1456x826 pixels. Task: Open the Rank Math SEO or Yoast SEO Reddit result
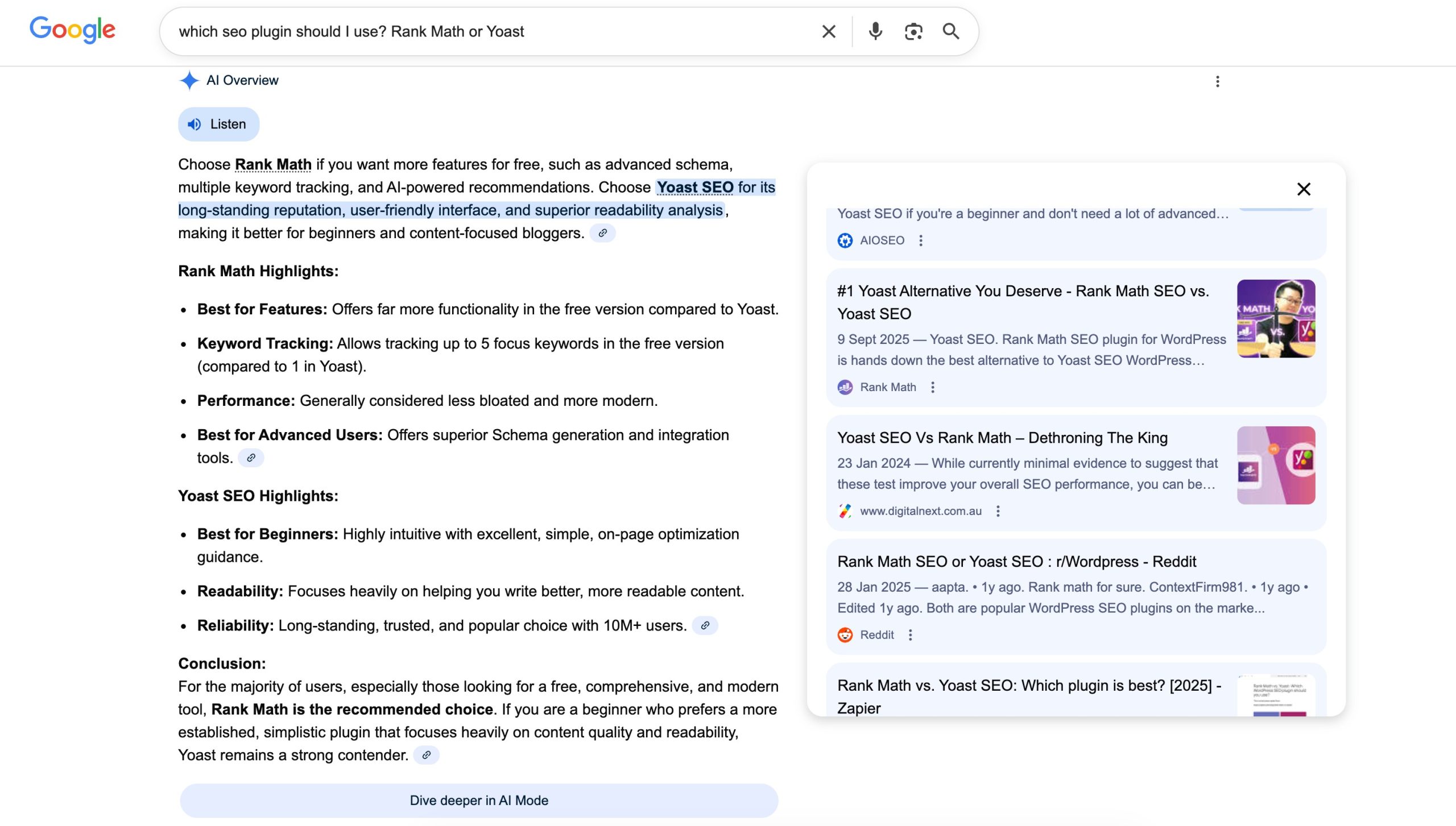tap(1016, 562)
